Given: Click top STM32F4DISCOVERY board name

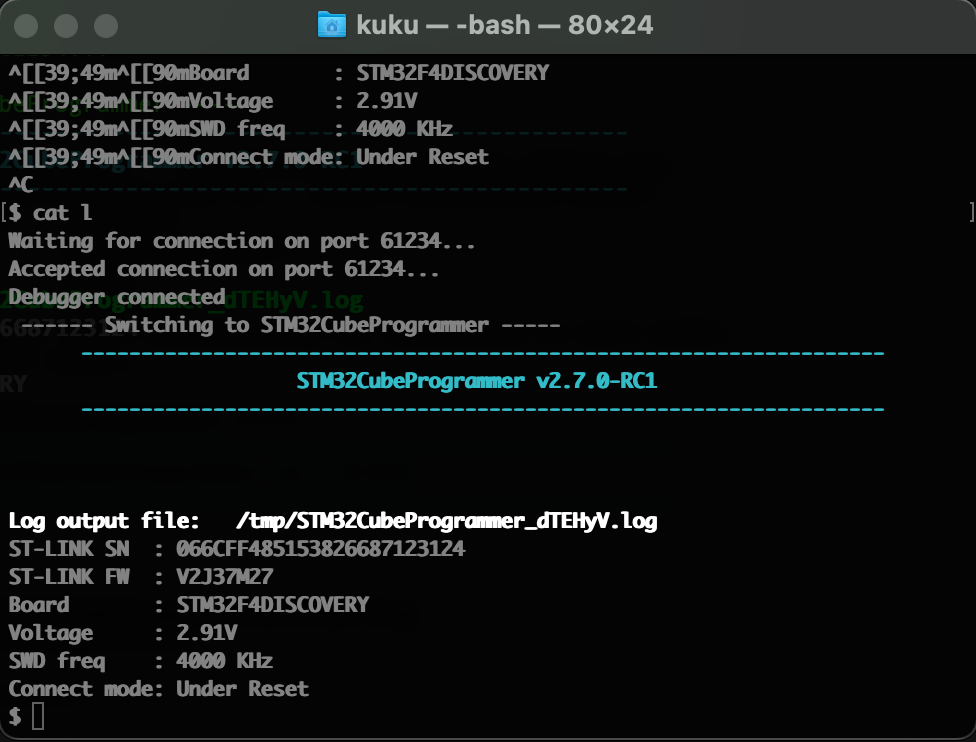Looking at the screenshot, I should tap(453, 73).
